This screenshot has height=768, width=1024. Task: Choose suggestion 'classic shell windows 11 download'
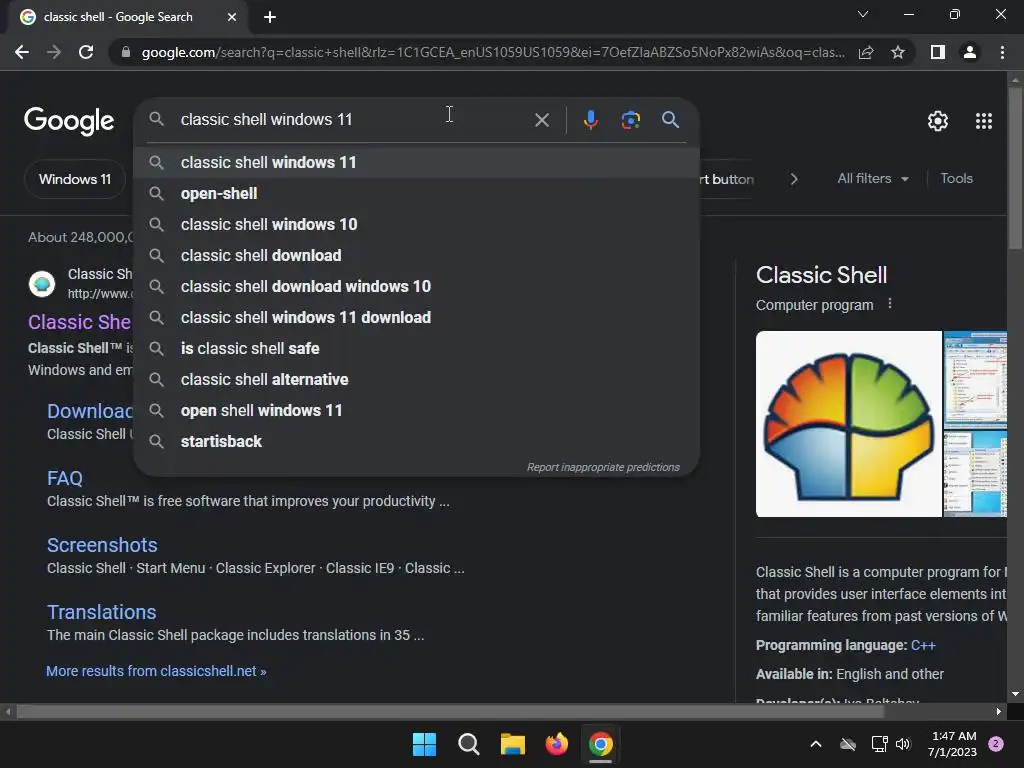pyautogui.click(x=417, y=317)
